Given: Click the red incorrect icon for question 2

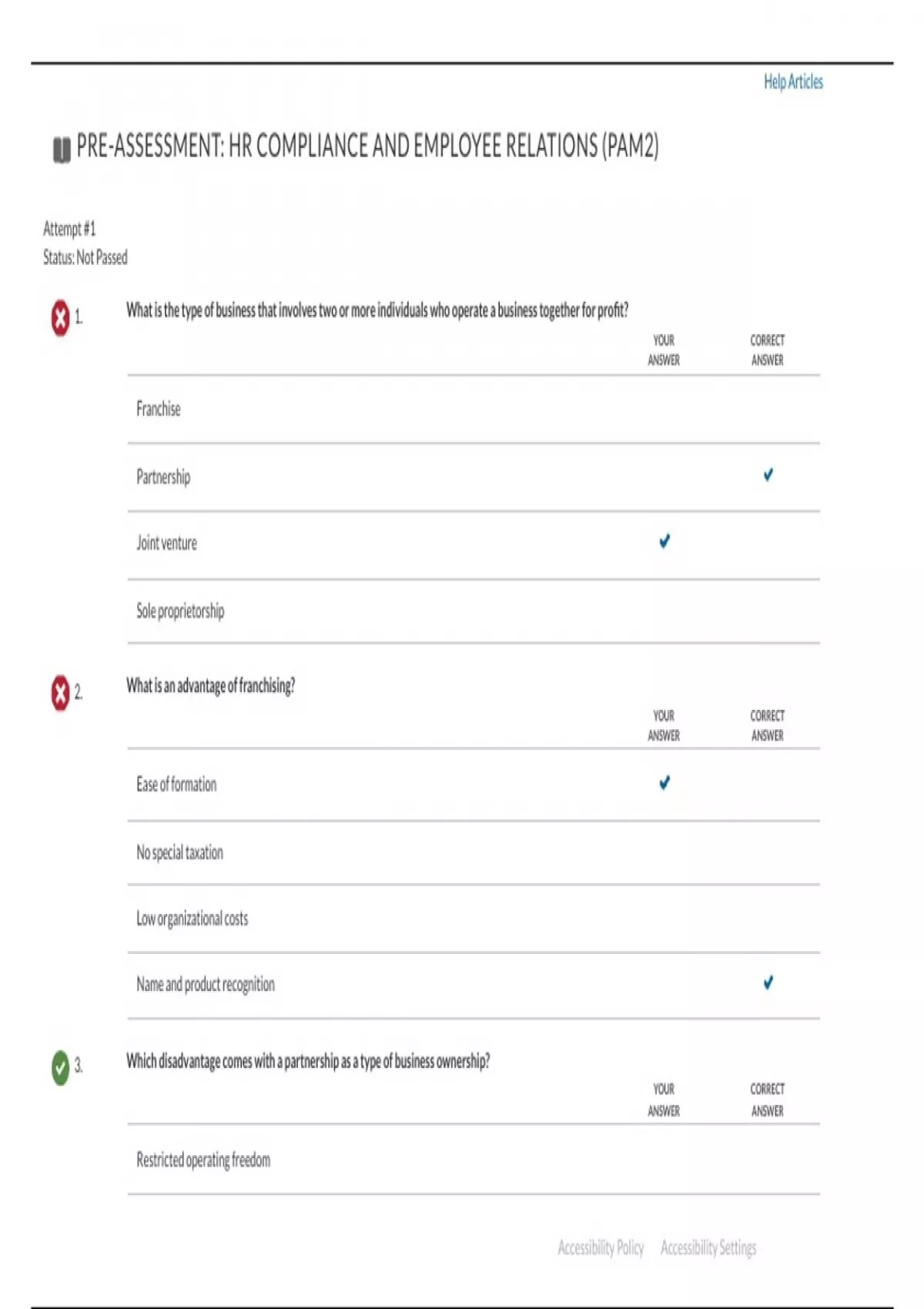Looking at the screenshot, I should point(60,692).
